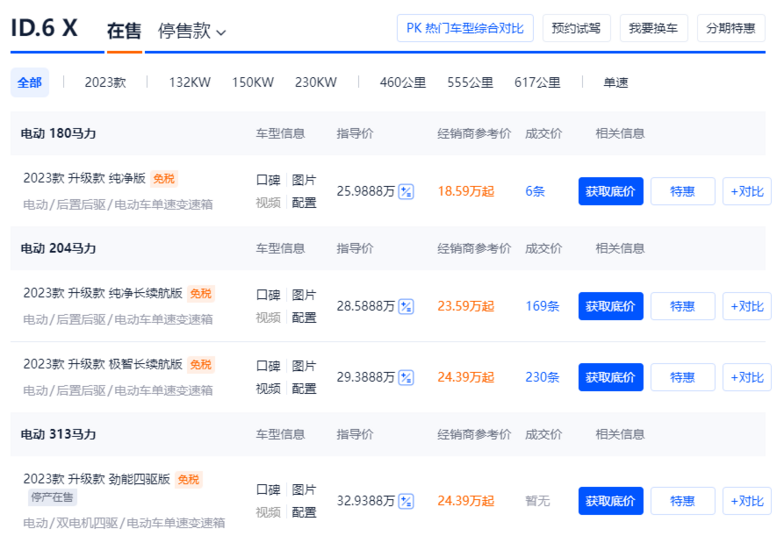The image size is (784, 543).
Task: Filter by 617公里 range
Action: tap(538, 82)
